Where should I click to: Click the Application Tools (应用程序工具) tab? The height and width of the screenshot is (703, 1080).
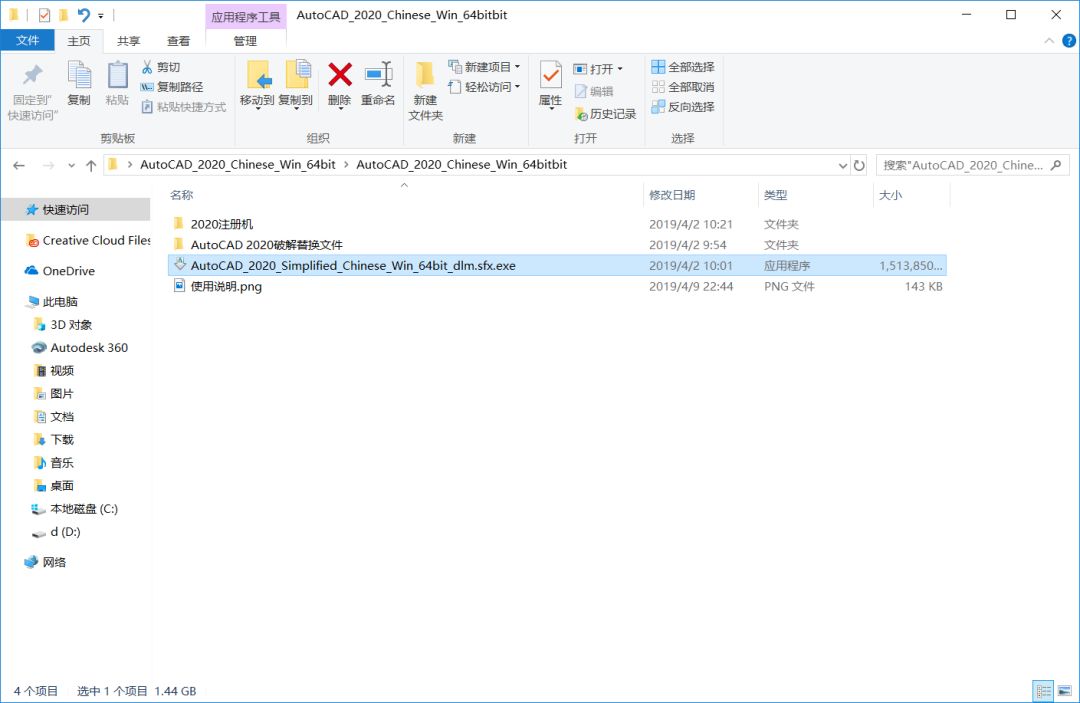pos(245,17)
